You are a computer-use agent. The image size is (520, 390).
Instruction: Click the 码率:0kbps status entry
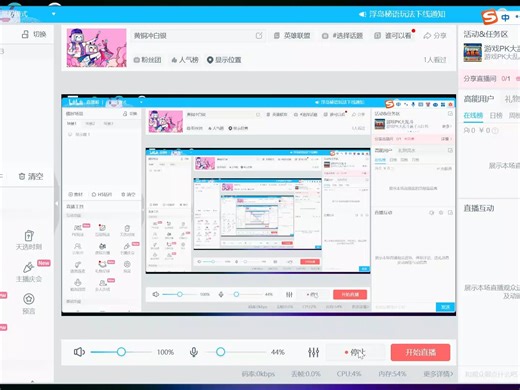pyautogui.click(x=258, y=374)
